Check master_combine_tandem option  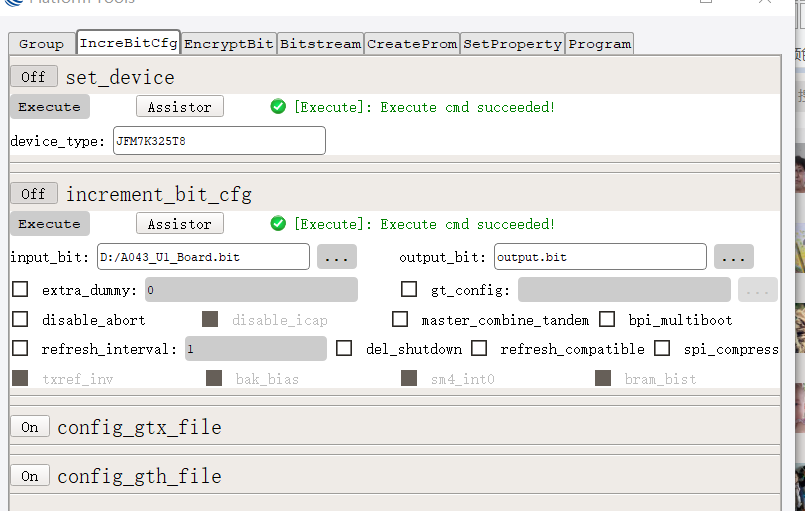tap(400, 319)
